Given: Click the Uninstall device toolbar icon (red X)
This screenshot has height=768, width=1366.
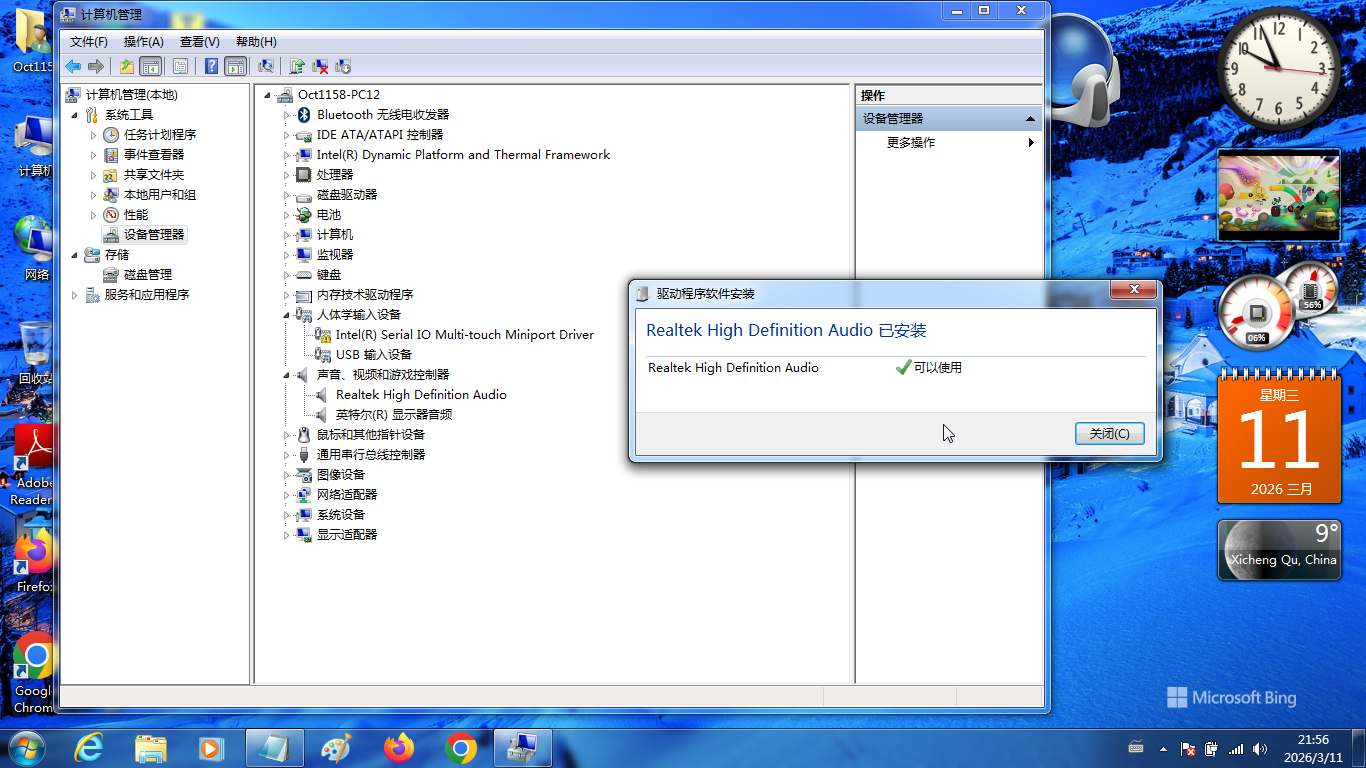Looking at the screenshot, I should [x=320, y=66].
